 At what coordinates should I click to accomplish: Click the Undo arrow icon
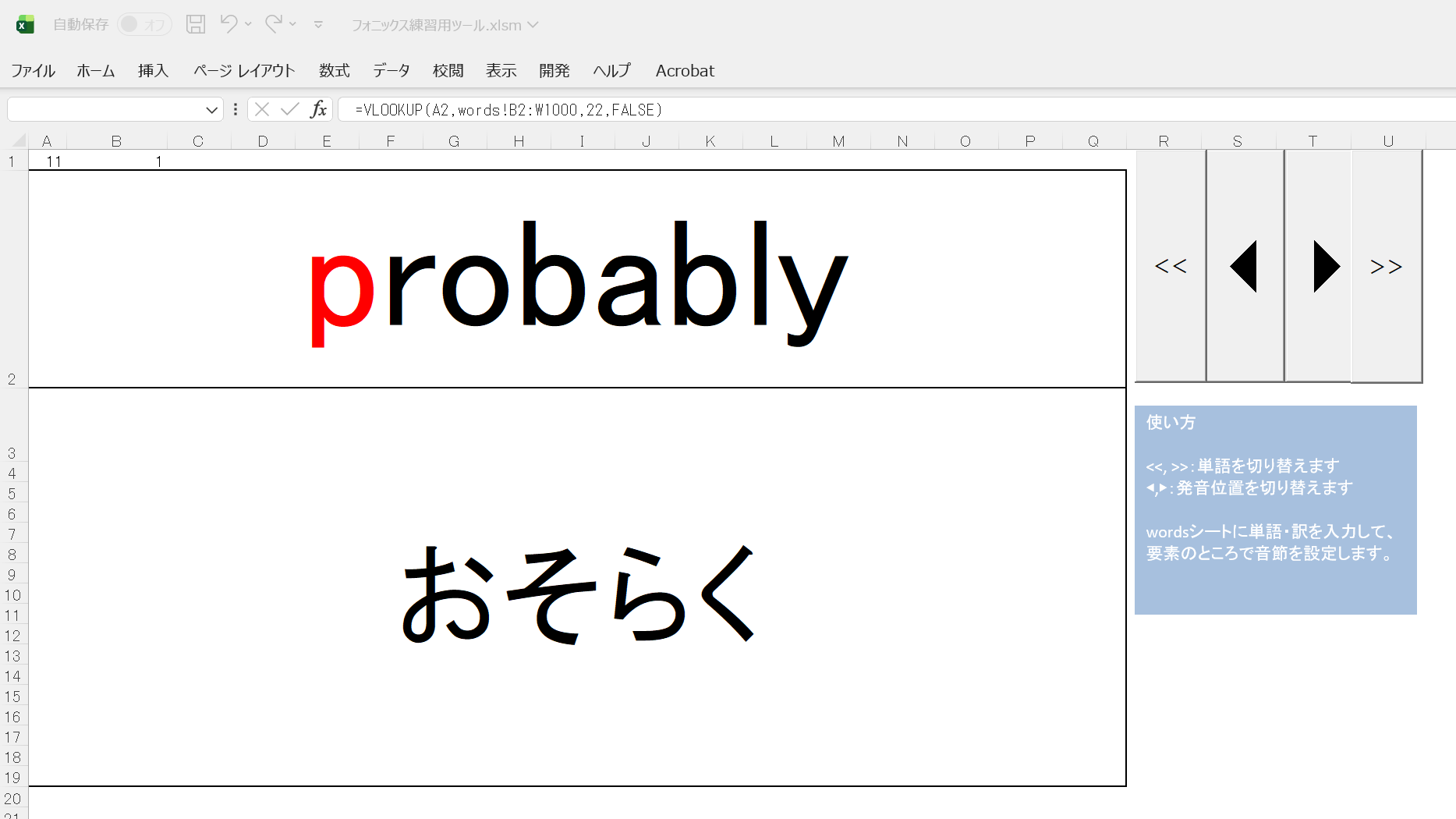(x=228, y=24)
